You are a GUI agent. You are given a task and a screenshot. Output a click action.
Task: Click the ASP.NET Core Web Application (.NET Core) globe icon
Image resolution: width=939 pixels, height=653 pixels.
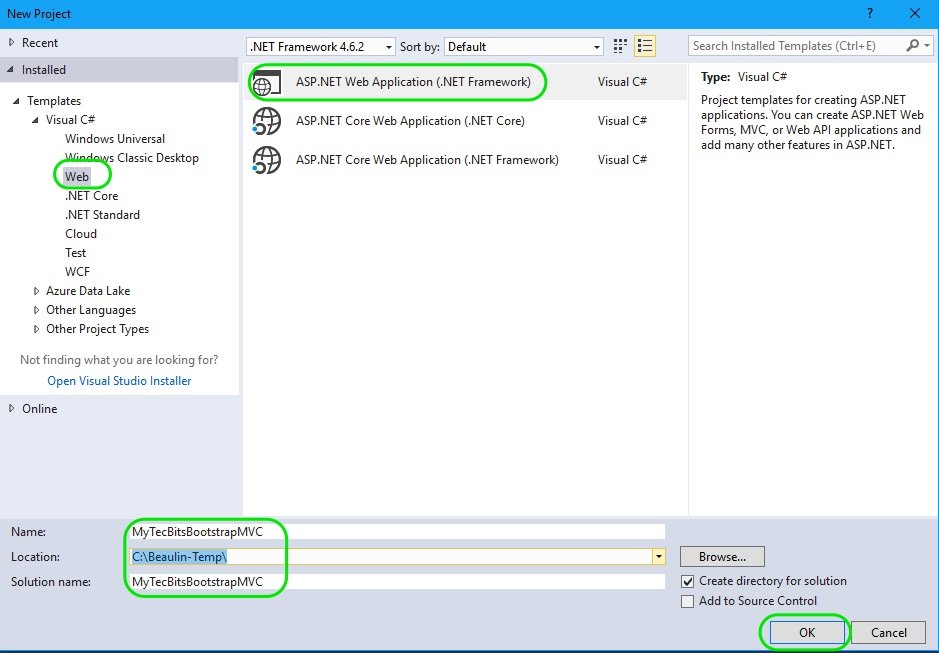pos(266,121)
